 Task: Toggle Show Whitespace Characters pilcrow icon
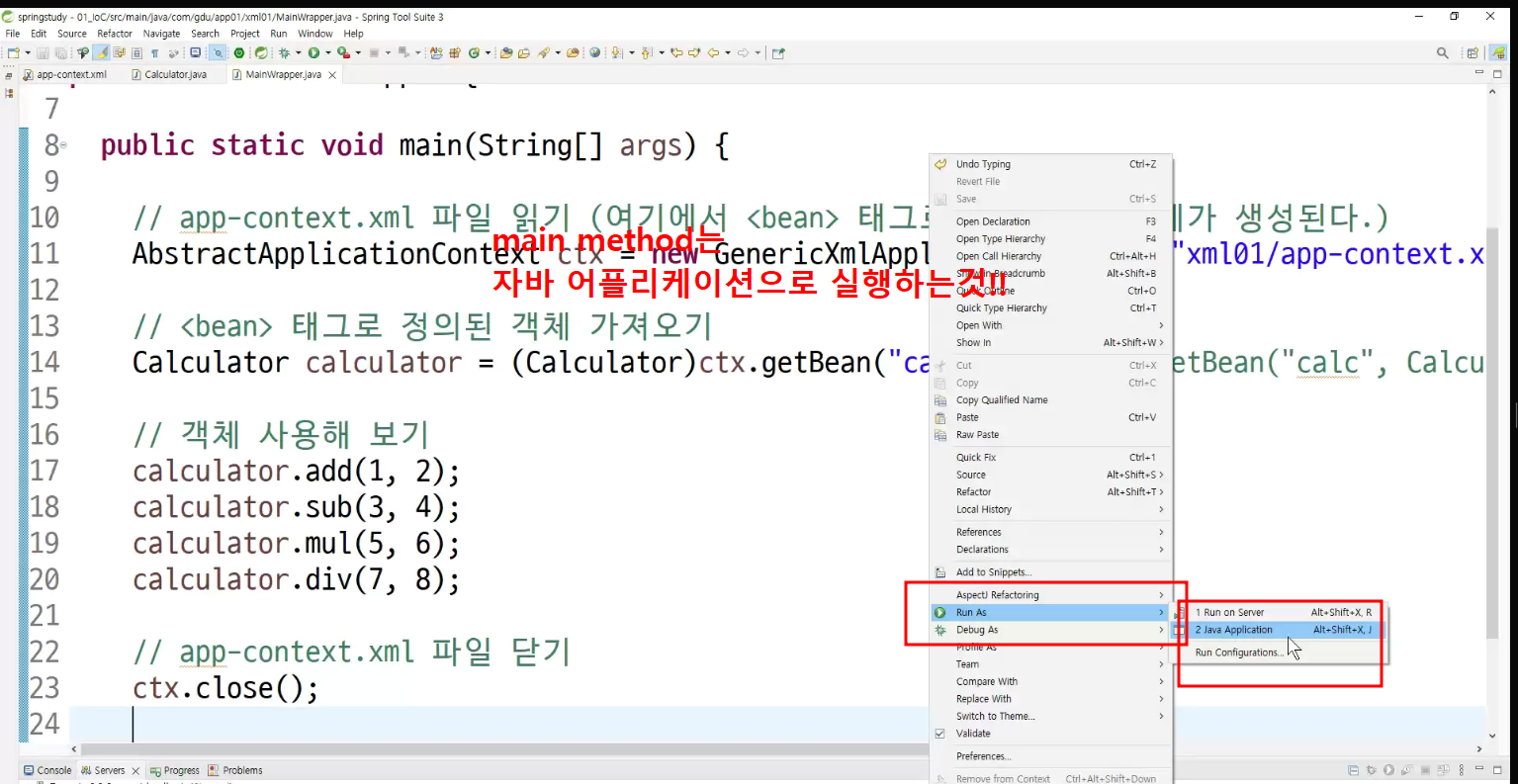click(154, 52)
